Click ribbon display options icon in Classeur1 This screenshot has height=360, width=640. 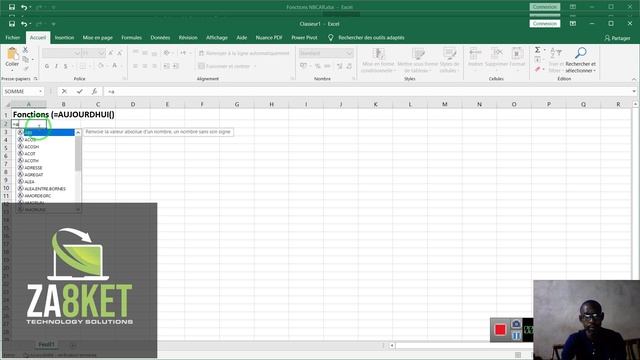[x=573, y=24]
